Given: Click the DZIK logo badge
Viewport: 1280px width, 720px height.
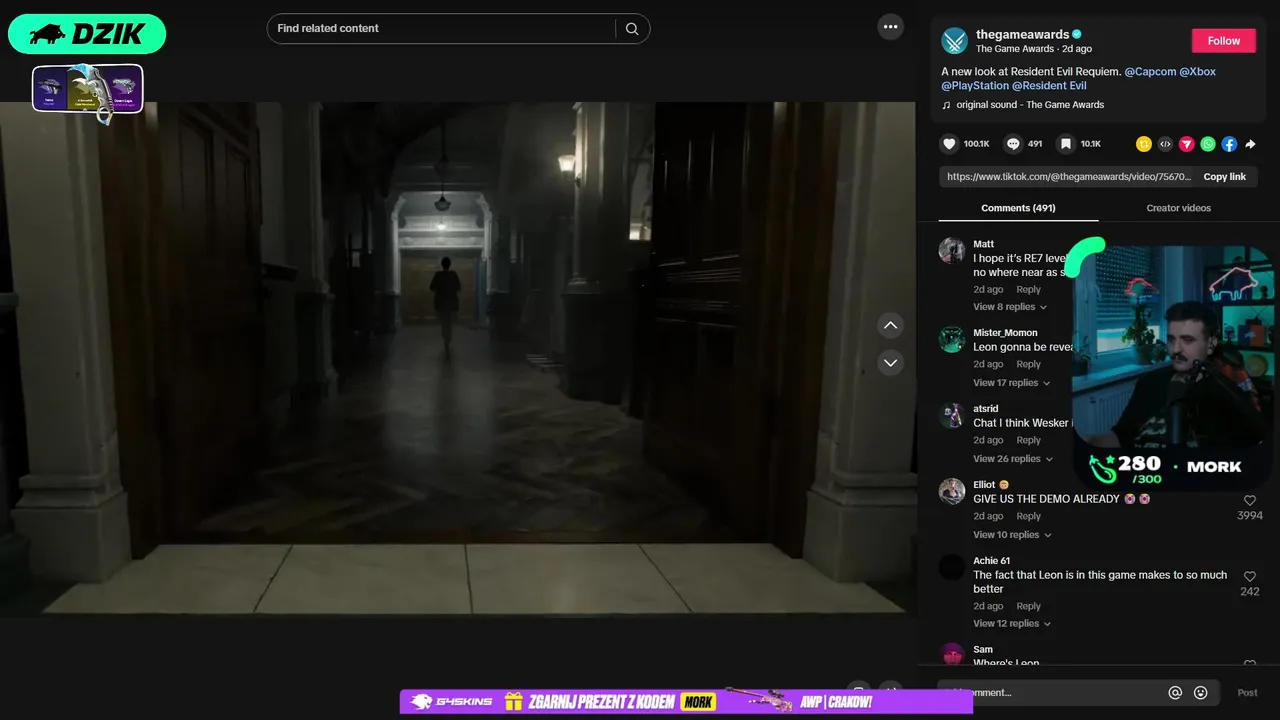Looking at the screenshot, I should pos(87,34).
